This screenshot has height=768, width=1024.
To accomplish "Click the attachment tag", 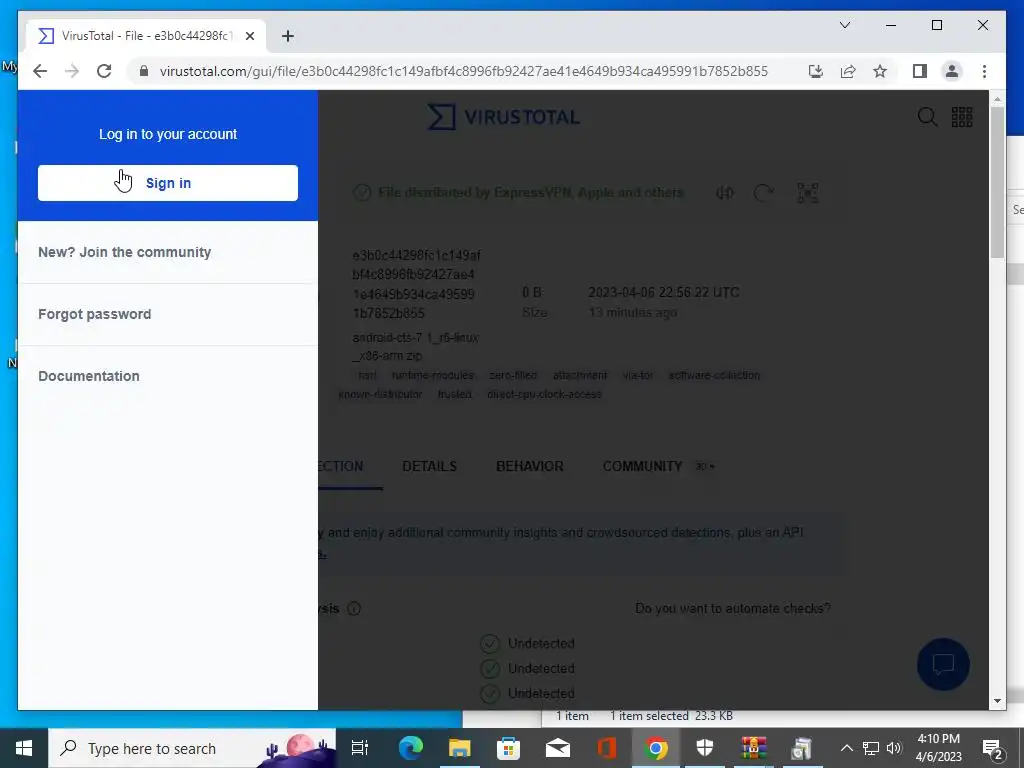I will tap(580, 376).
